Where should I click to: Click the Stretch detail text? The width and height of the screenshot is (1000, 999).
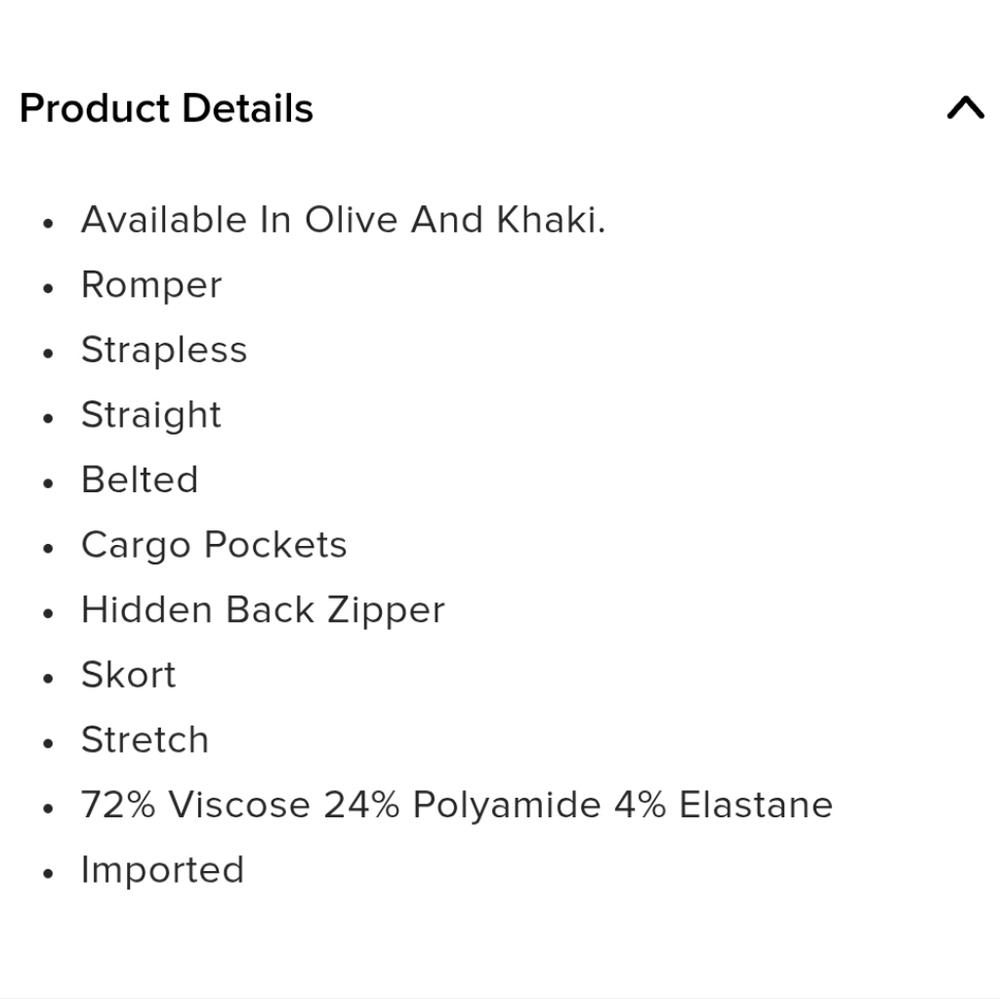click(x=145, y=740)
